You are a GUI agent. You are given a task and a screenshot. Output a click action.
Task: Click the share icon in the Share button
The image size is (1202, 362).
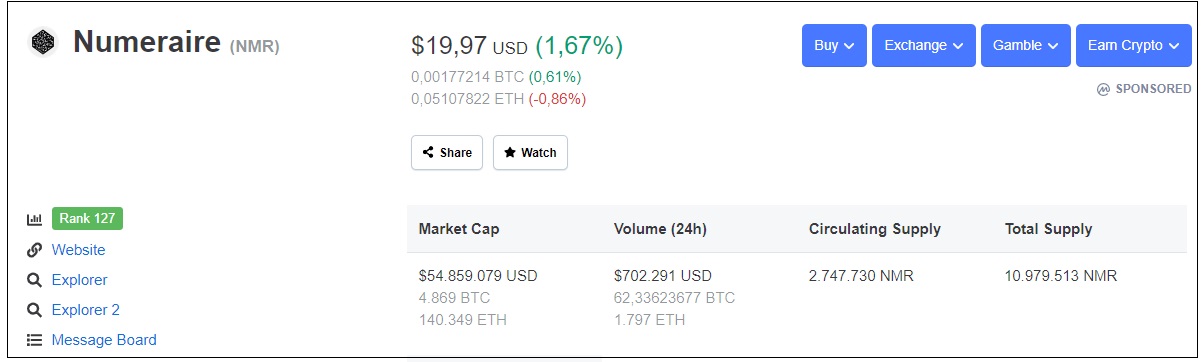[x=428, y=153]
